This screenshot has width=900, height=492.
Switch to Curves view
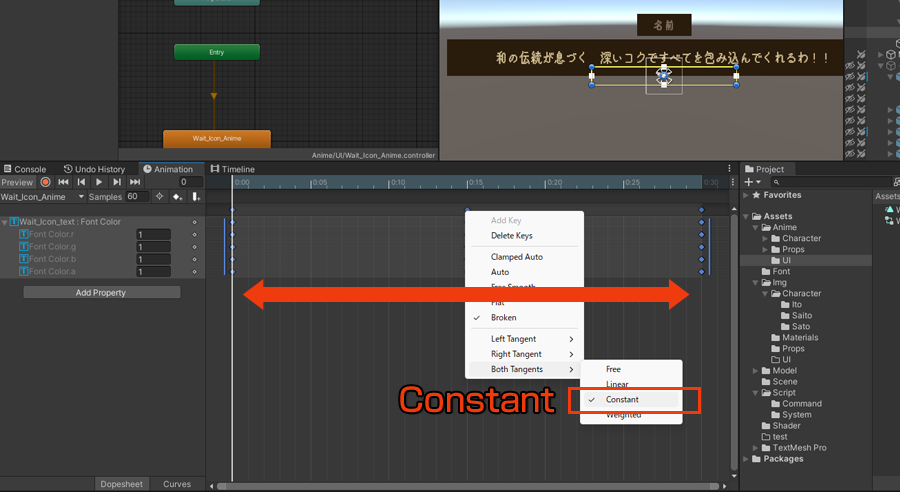(177, 484)
